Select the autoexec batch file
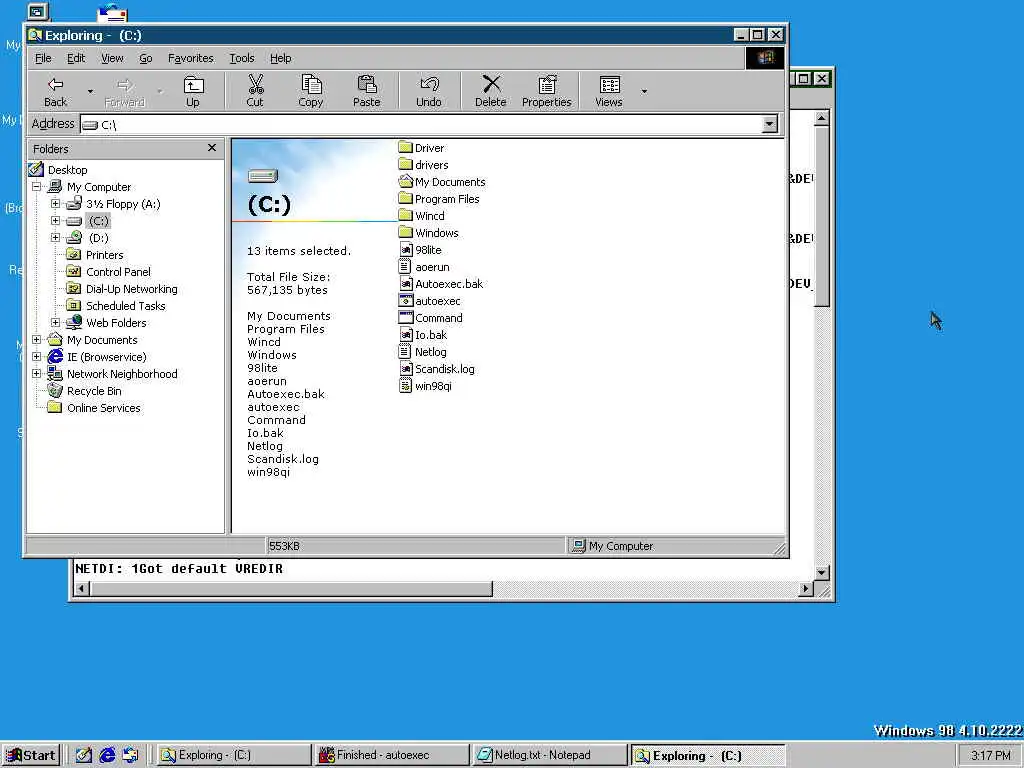The width and height of the screenshot is (1024, 768). click(430, 300)
